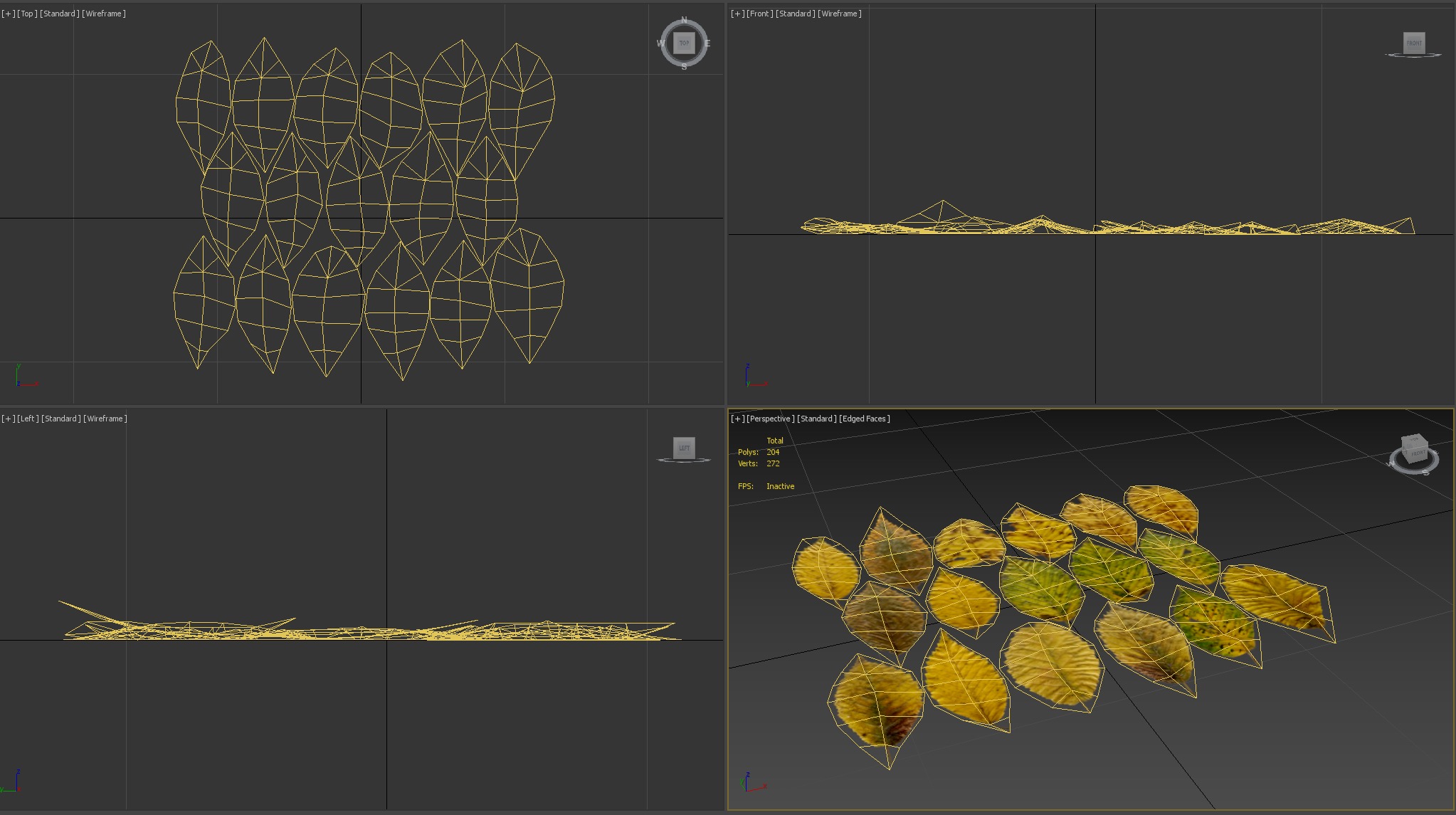This screenshot has width=1456, height=815.
Task: Click the W compass letter on Top ViewCube
Action: coord(660,43)
